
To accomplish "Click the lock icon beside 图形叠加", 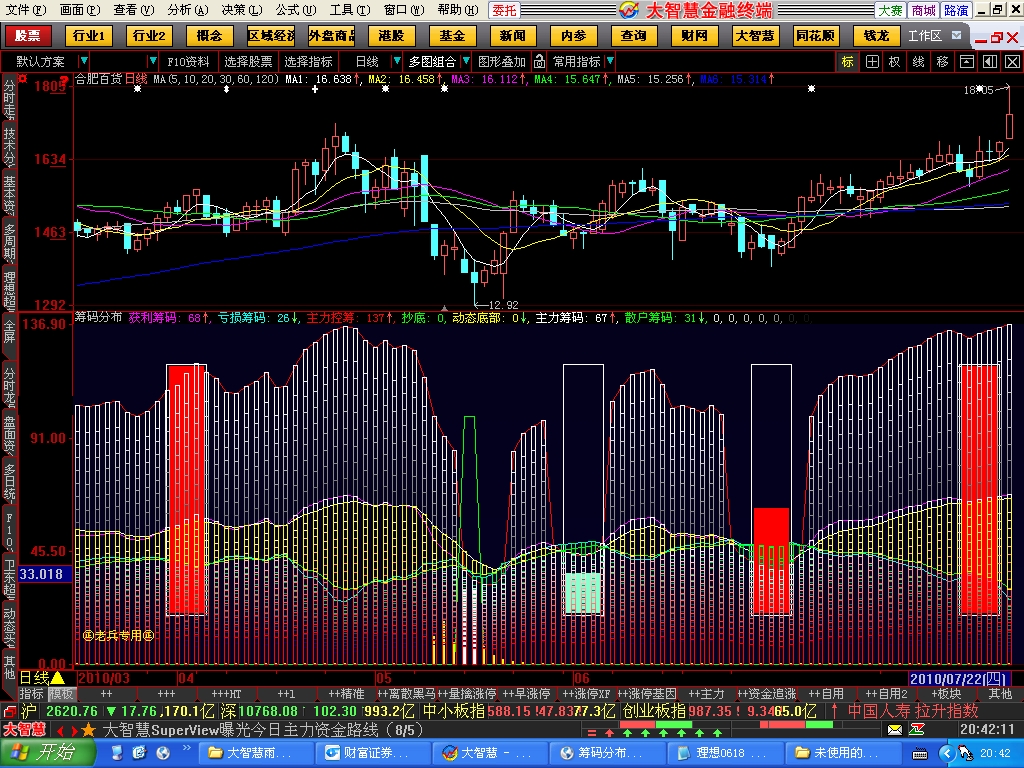I will click(539, 62).
